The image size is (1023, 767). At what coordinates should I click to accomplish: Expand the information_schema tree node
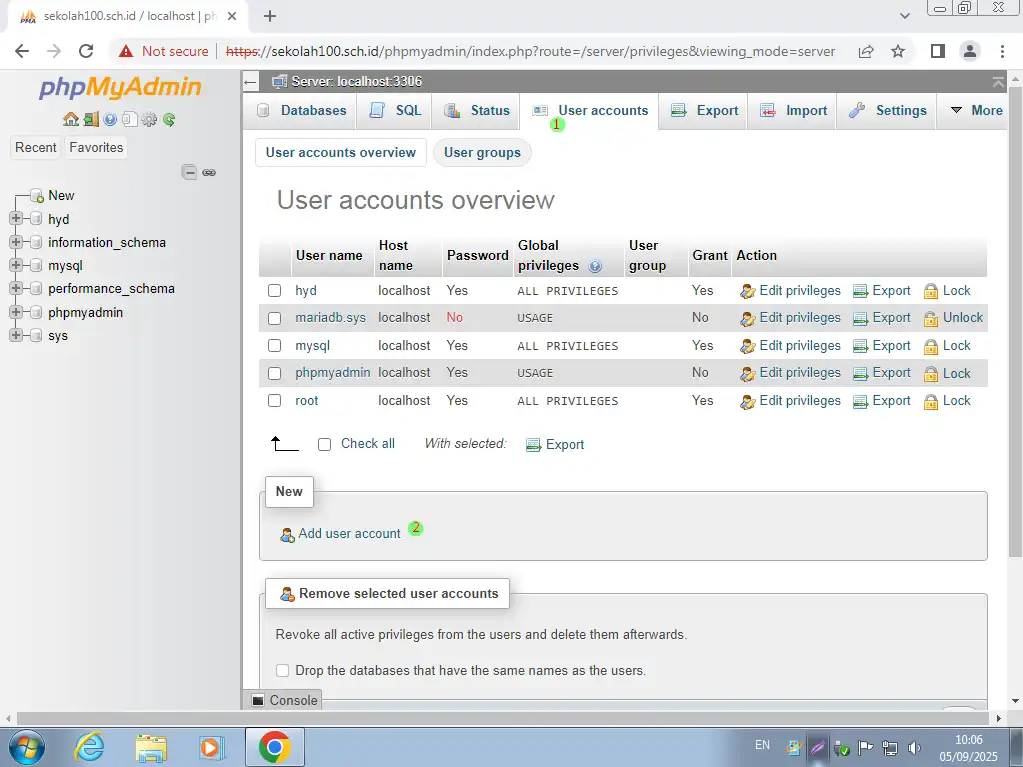pyautogui.click(x=16, y=242)
